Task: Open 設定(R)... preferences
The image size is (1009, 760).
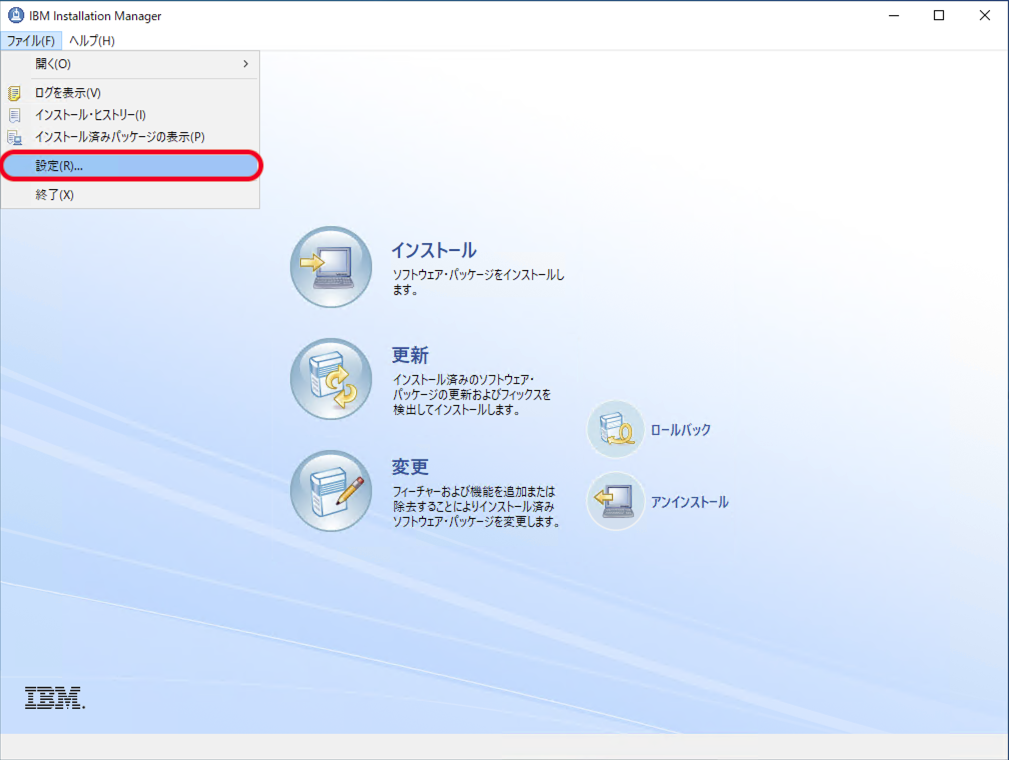Action: pyautogui.click(x=130, y=166)
